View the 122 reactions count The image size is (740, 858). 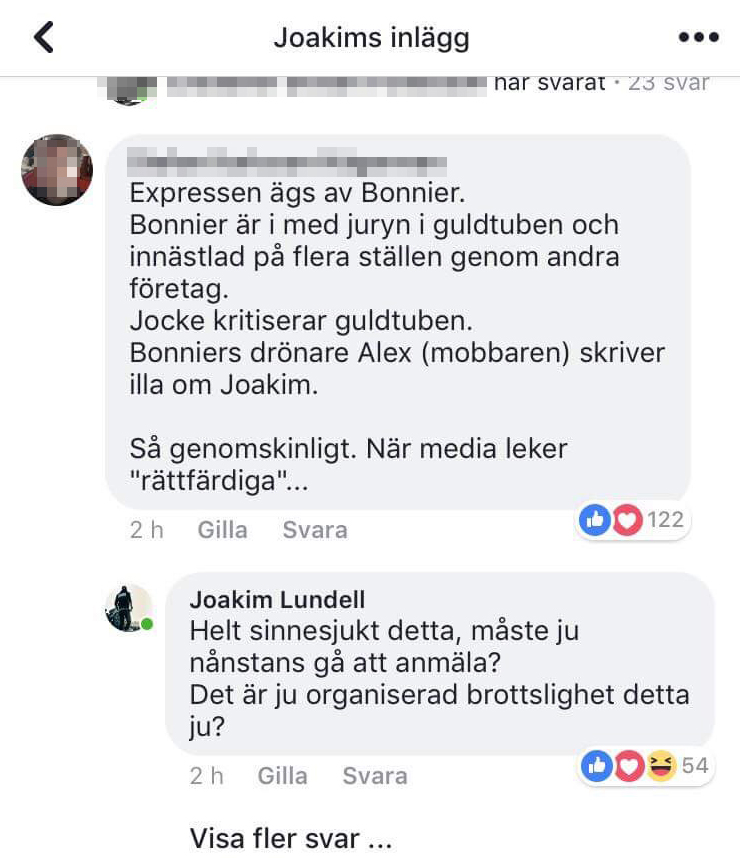point(666,519)
